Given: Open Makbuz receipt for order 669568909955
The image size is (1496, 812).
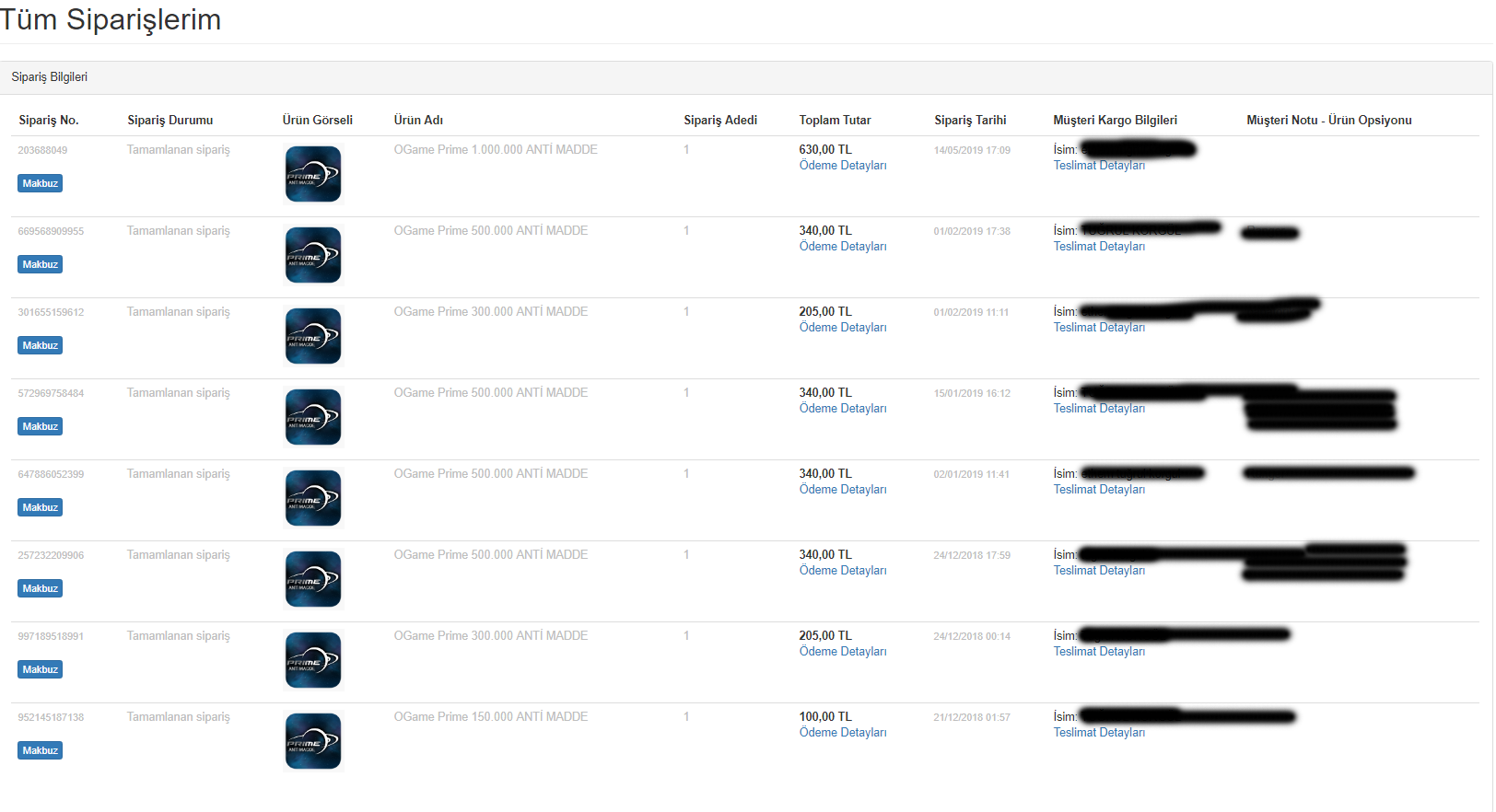Looking at the screenshot, I should [x=40, y=264].
